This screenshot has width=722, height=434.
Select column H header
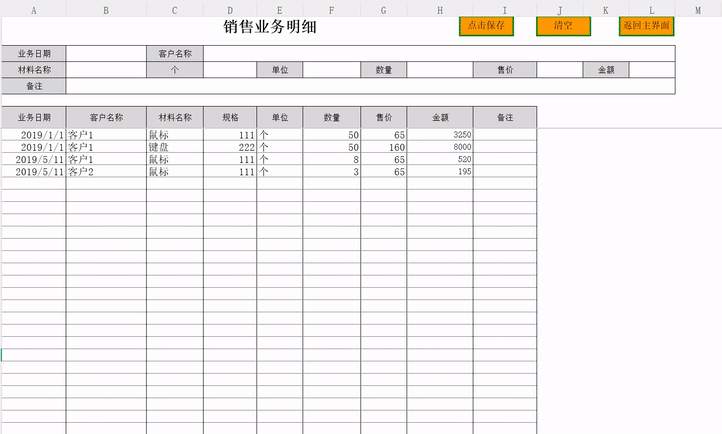pyautogui.click(x=440, y=10)
